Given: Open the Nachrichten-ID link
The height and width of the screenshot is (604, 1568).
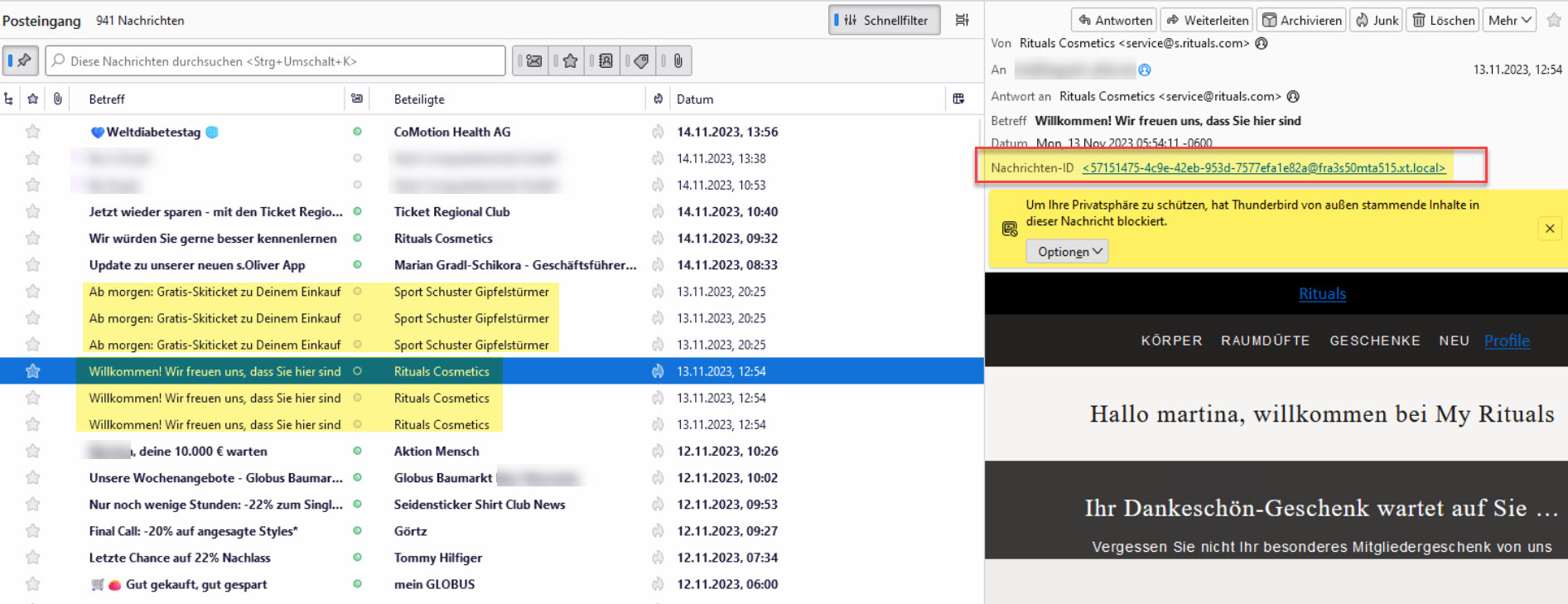Looking at the screenshot, I should coord(1263,167).
